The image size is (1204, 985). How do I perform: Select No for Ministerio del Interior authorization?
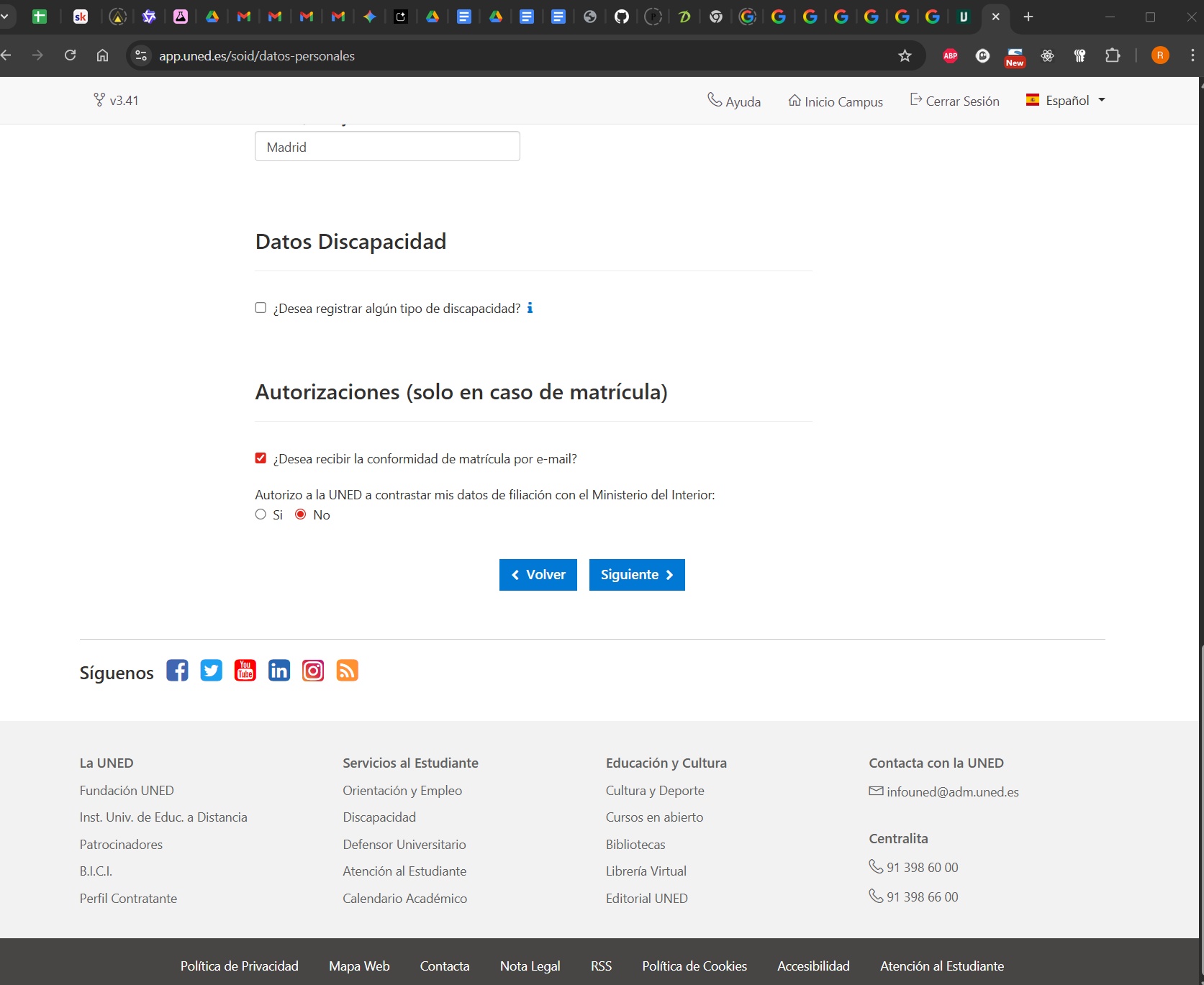(301, 514)
